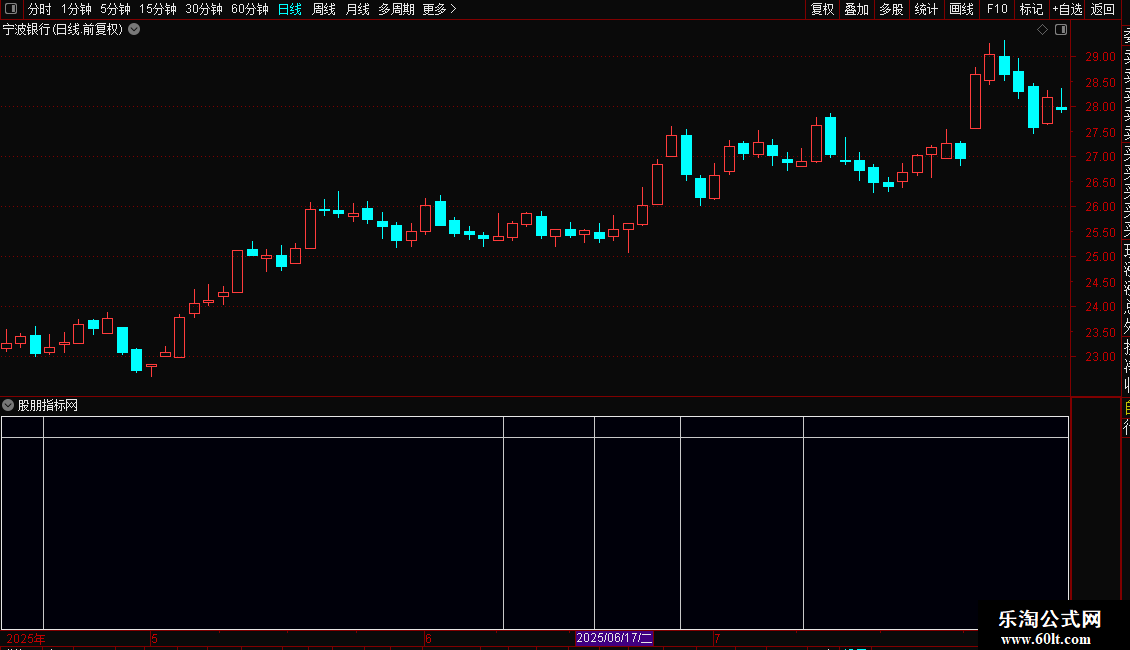Click the month 5 label on time axis
This screenshot has height=650, width=1130.
(154, 639)
